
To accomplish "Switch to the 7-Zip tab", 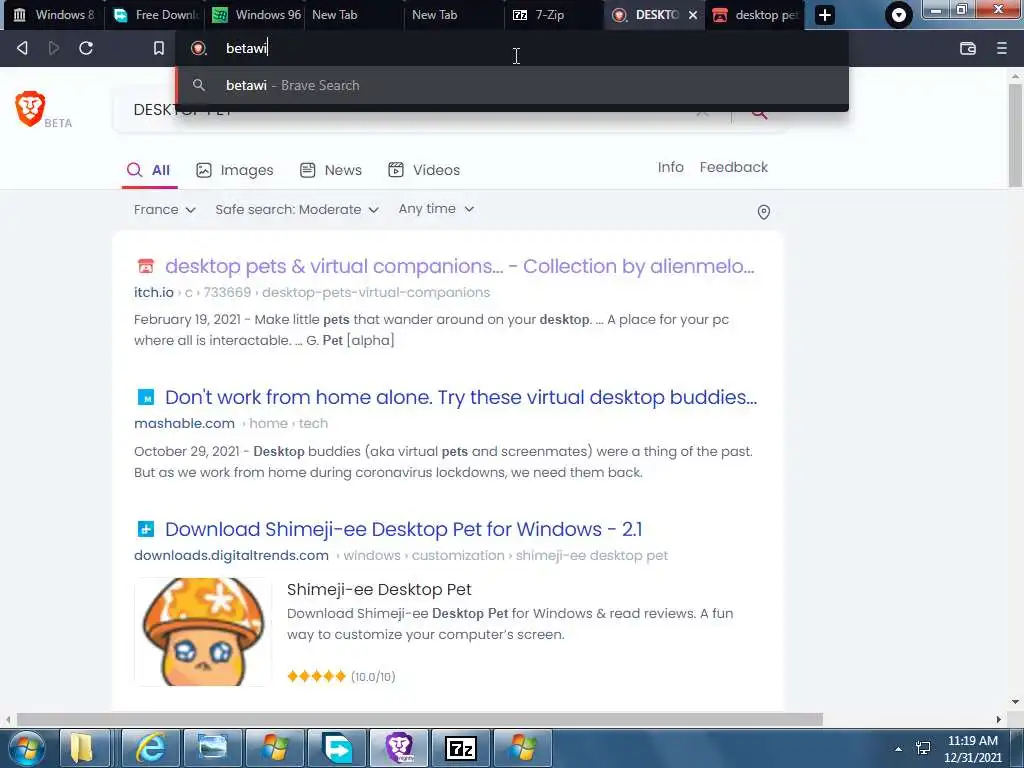I will 554,15.
